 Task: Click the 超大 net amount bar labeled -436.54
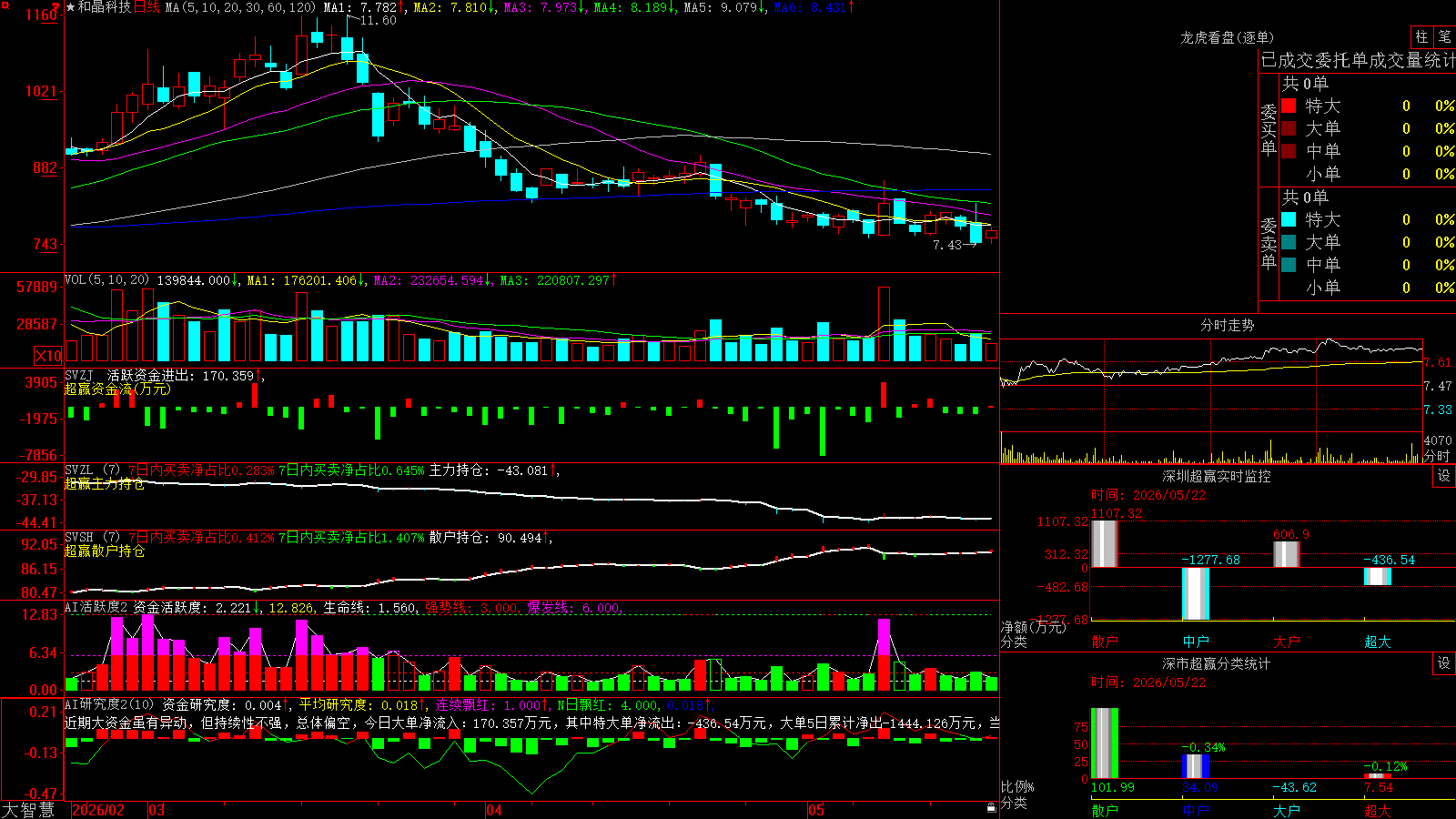(x=1377, y=576)
